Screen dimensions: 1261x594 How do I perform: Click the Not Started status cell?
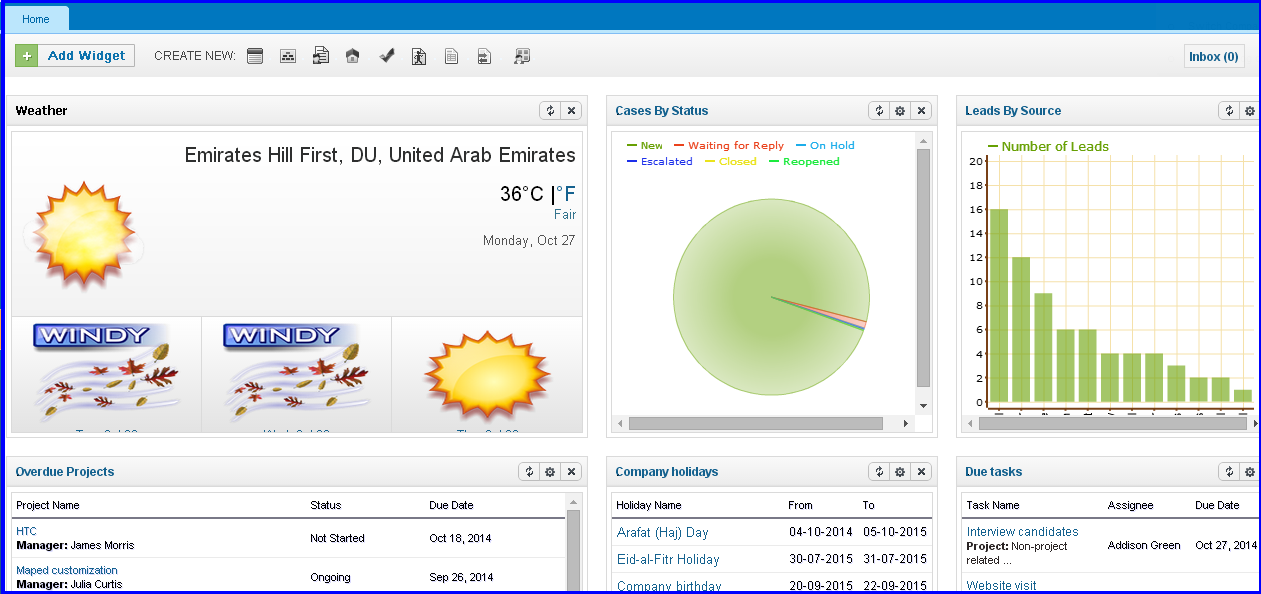pos(337,538)
